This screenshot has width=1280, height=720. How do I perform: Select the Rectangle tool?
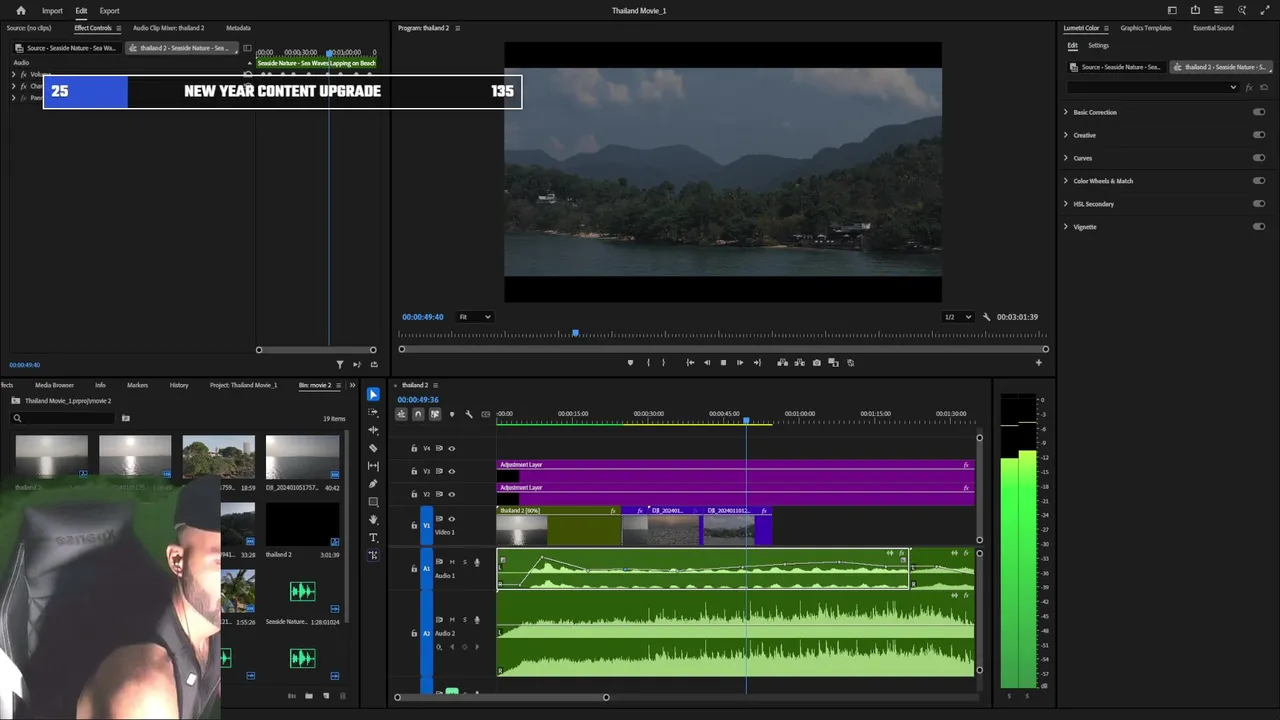coord(373,502)
